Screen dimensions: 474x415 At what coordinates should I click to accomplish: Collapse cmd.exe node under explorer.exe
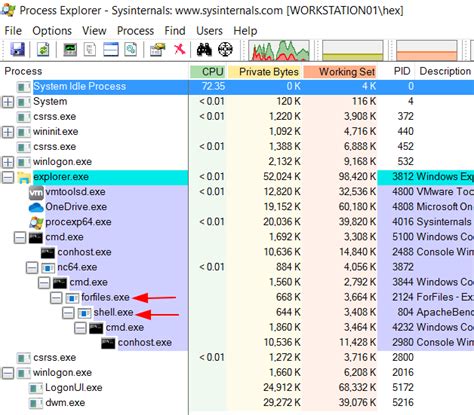click(x=20, y=237)
